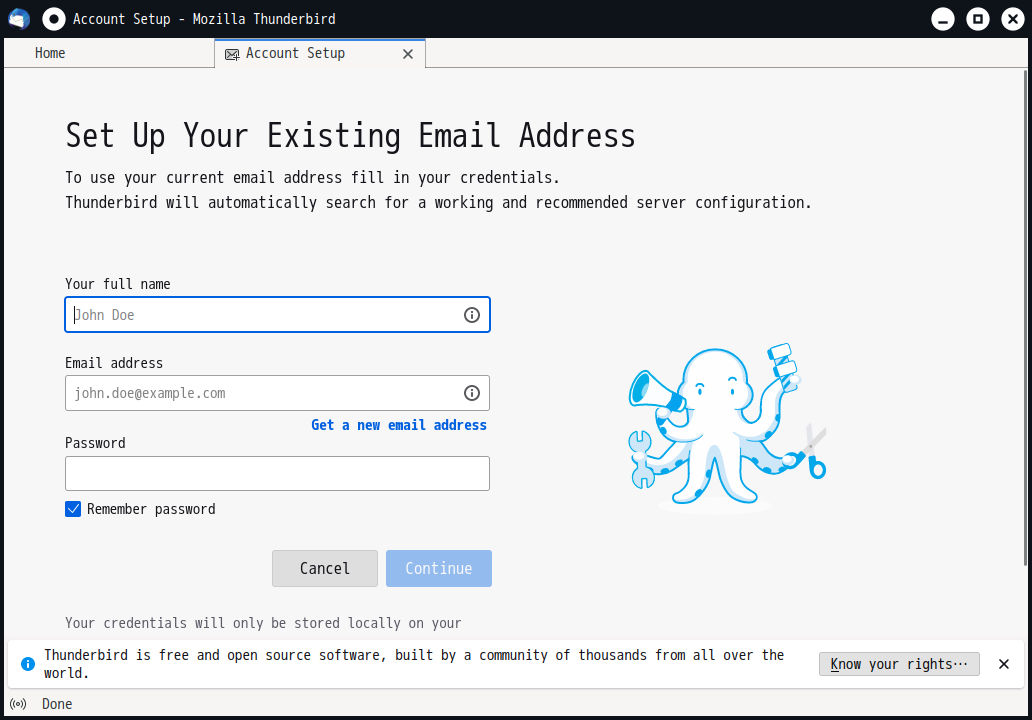This screenshot has height=720, width=1032.
Task: Click the Thunderbird logo in title bar
Action: (x=19, y=19)
